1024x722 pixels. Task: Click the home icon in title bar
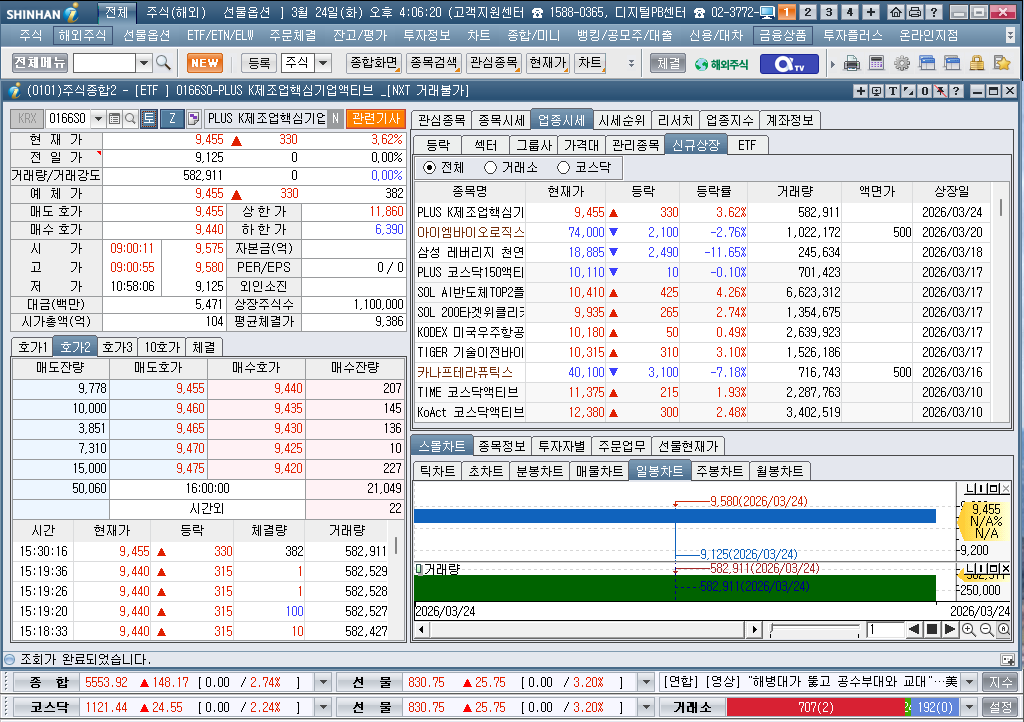[896, 12]
